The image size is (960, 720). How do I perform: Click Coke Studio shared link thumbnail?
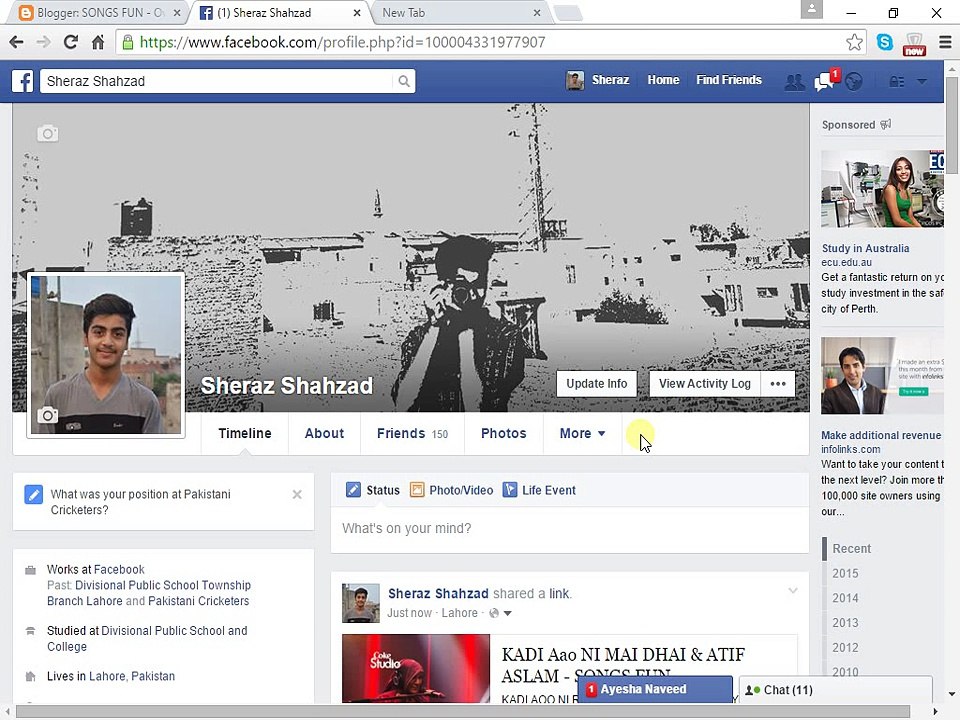point(416,668)
